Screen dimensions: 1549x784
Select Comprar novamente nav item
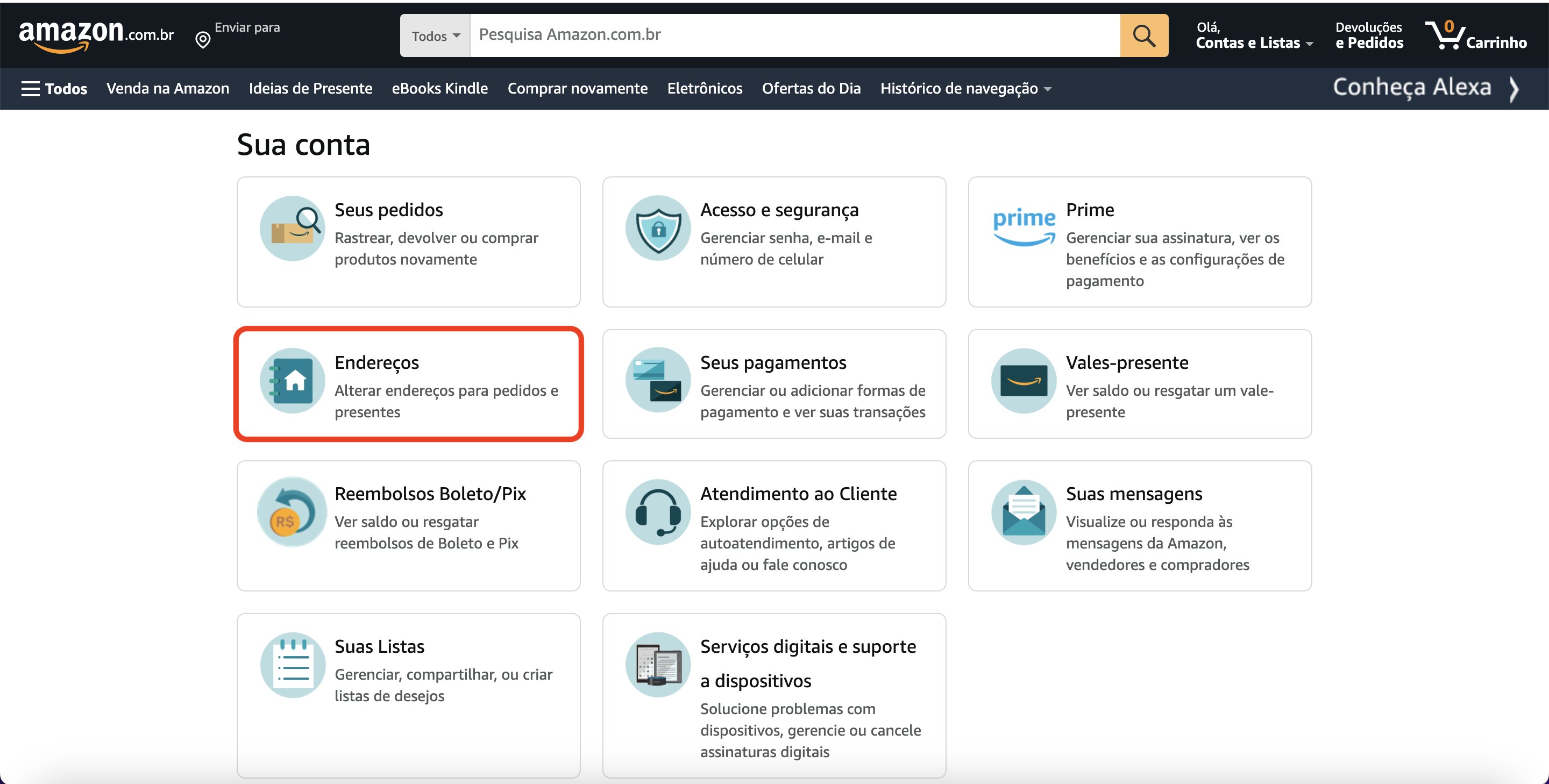577,88
